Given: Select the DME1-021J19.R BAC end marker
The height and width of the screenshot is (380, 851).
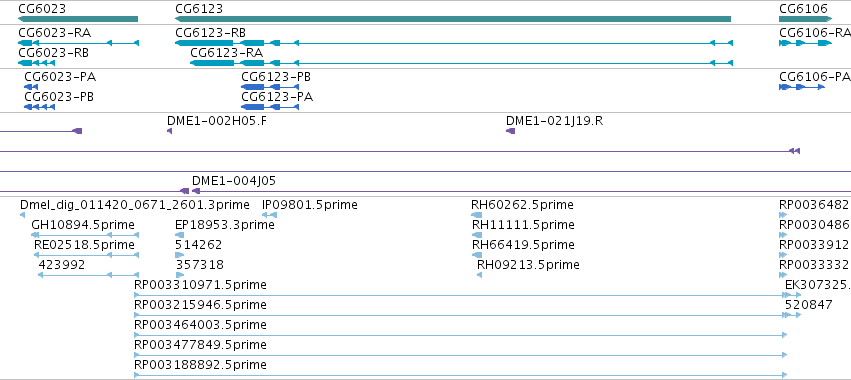Looking at the screenshot, I should (x=510, y=131).
